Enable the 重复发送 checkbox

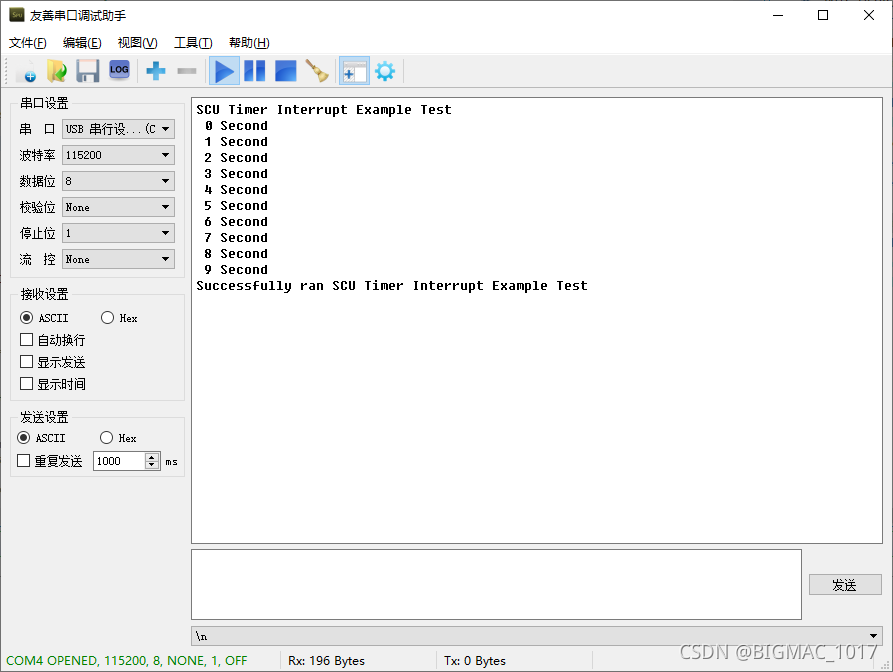50,461
